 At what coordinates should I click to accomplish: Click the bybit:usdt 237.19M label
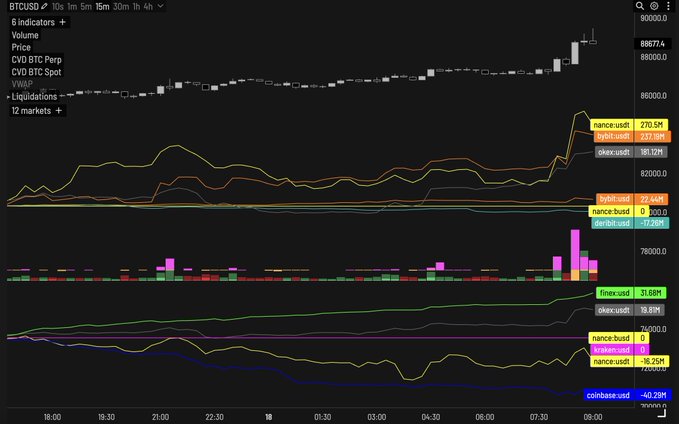coord(632,136)
